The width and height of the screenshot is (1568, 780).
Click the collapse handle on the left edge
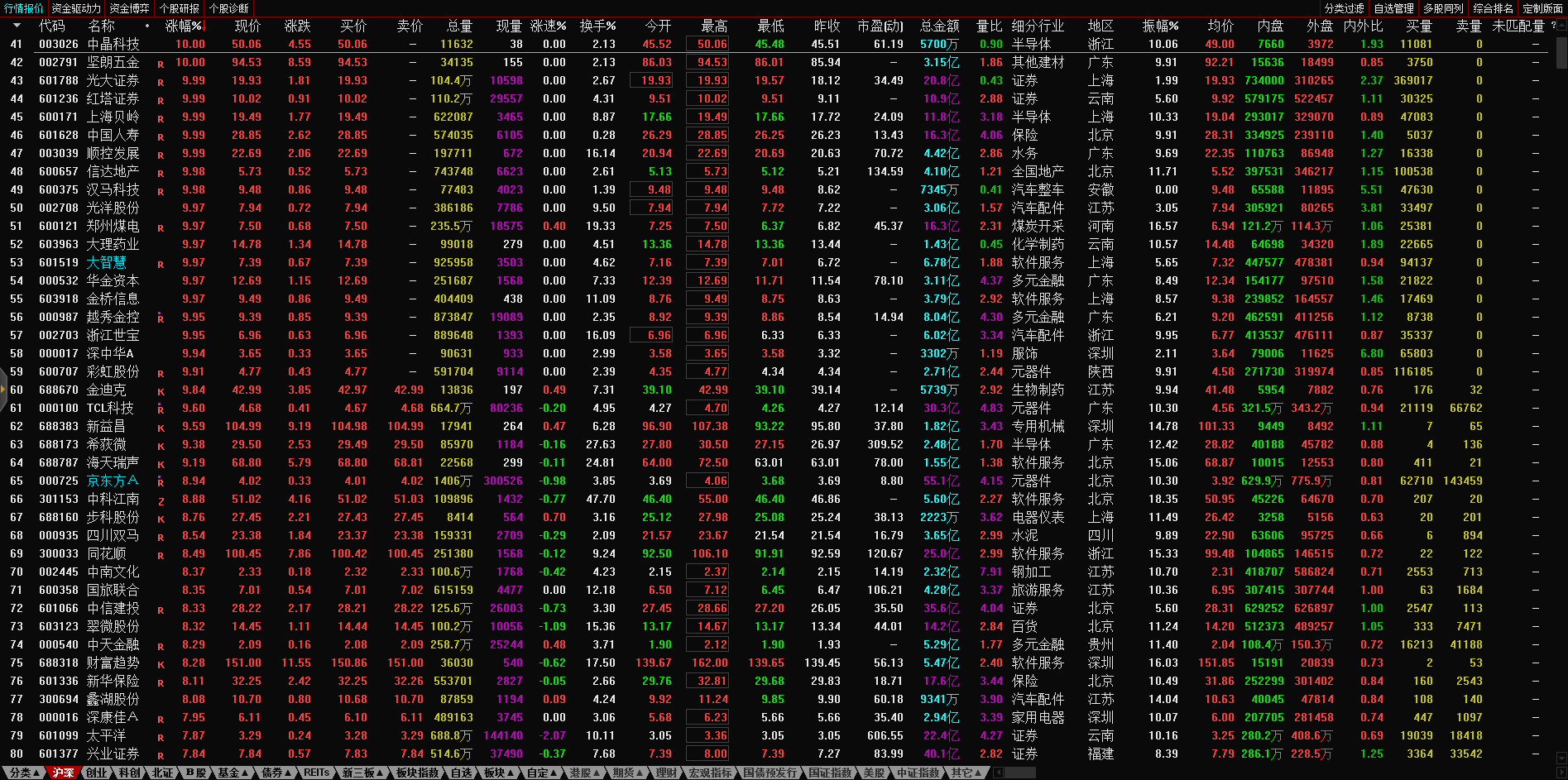3,389
